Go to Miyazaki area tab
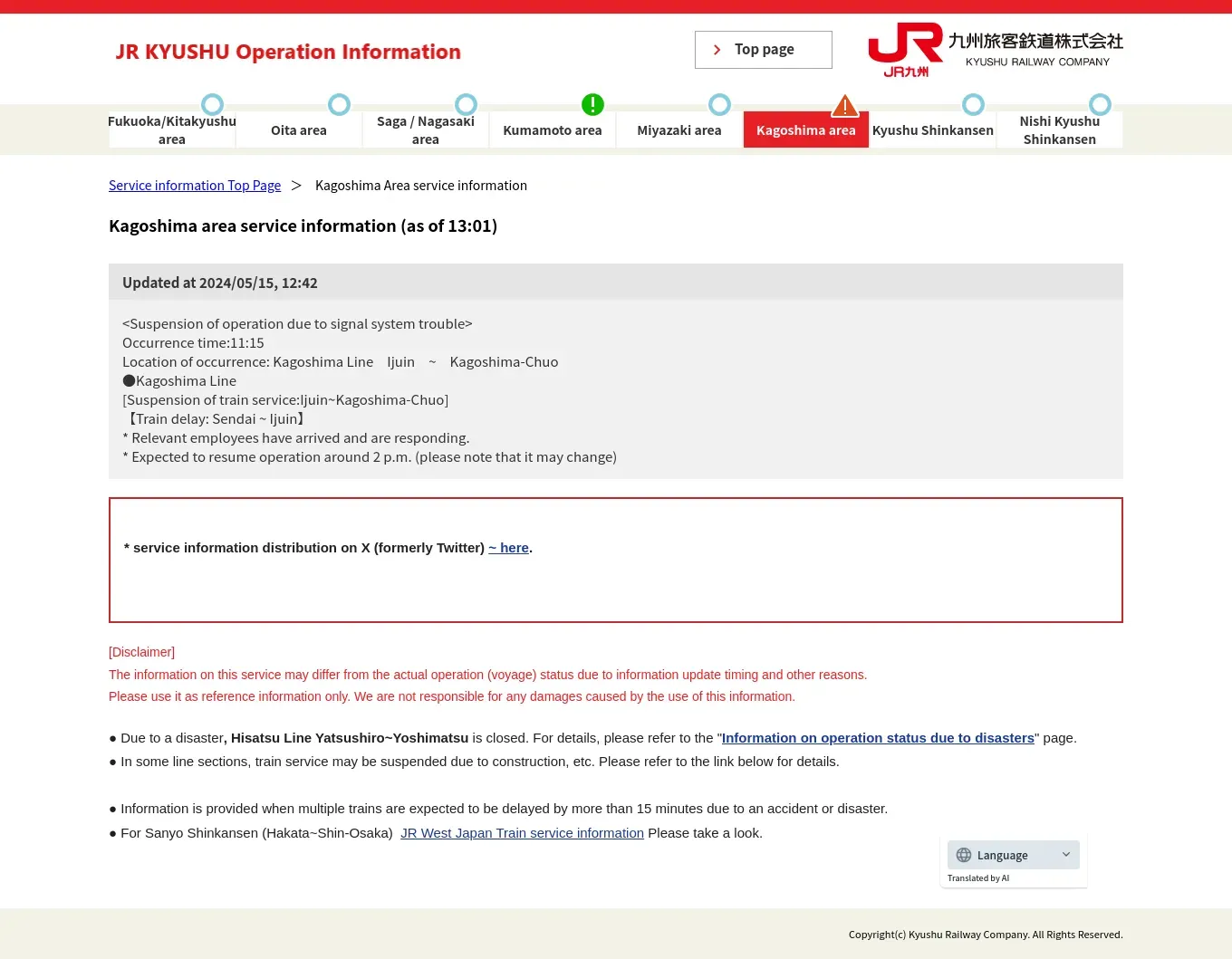This screenshot has height=959, width=1232. click(679, 129)
